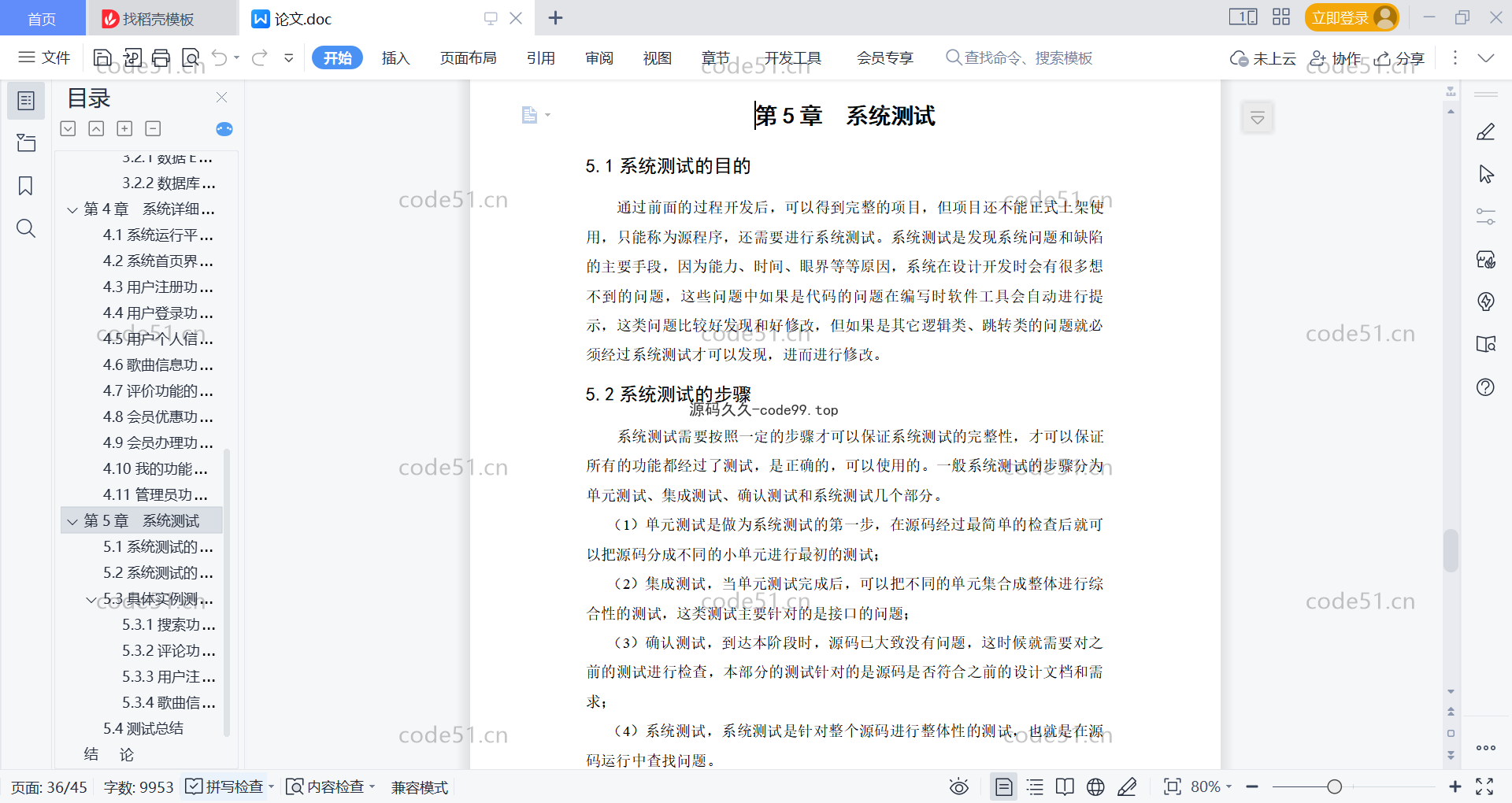Viewport: 1512px width, 803px height.
Task: Select outline item 5.4 测试总结
Action: 143,729
